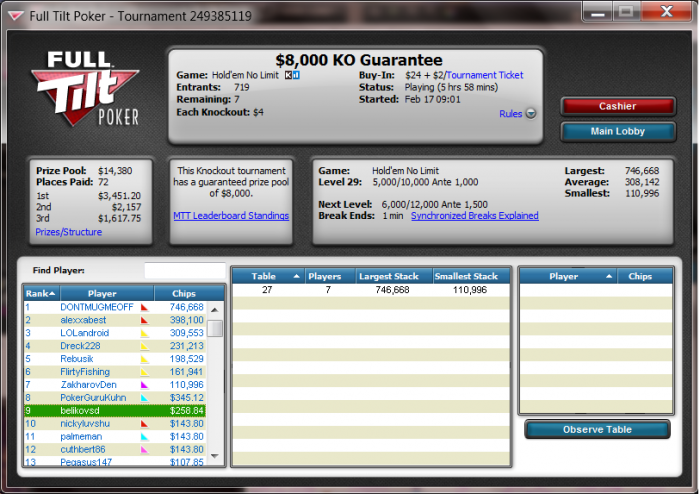The height and width of the screenshot is (494, 700).
Task: Select table 27 row
Action: point(371,290)
